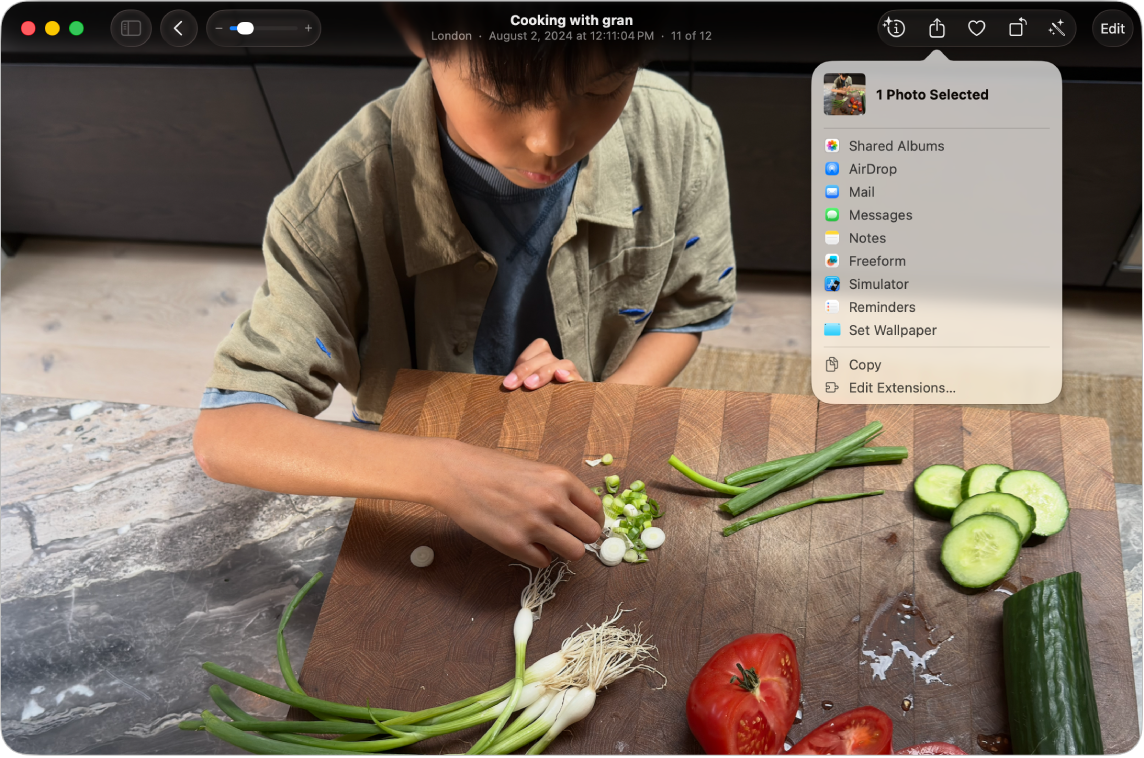Click the Notes icon in share options
The image size is (1144, 758).
pos(832,237)
